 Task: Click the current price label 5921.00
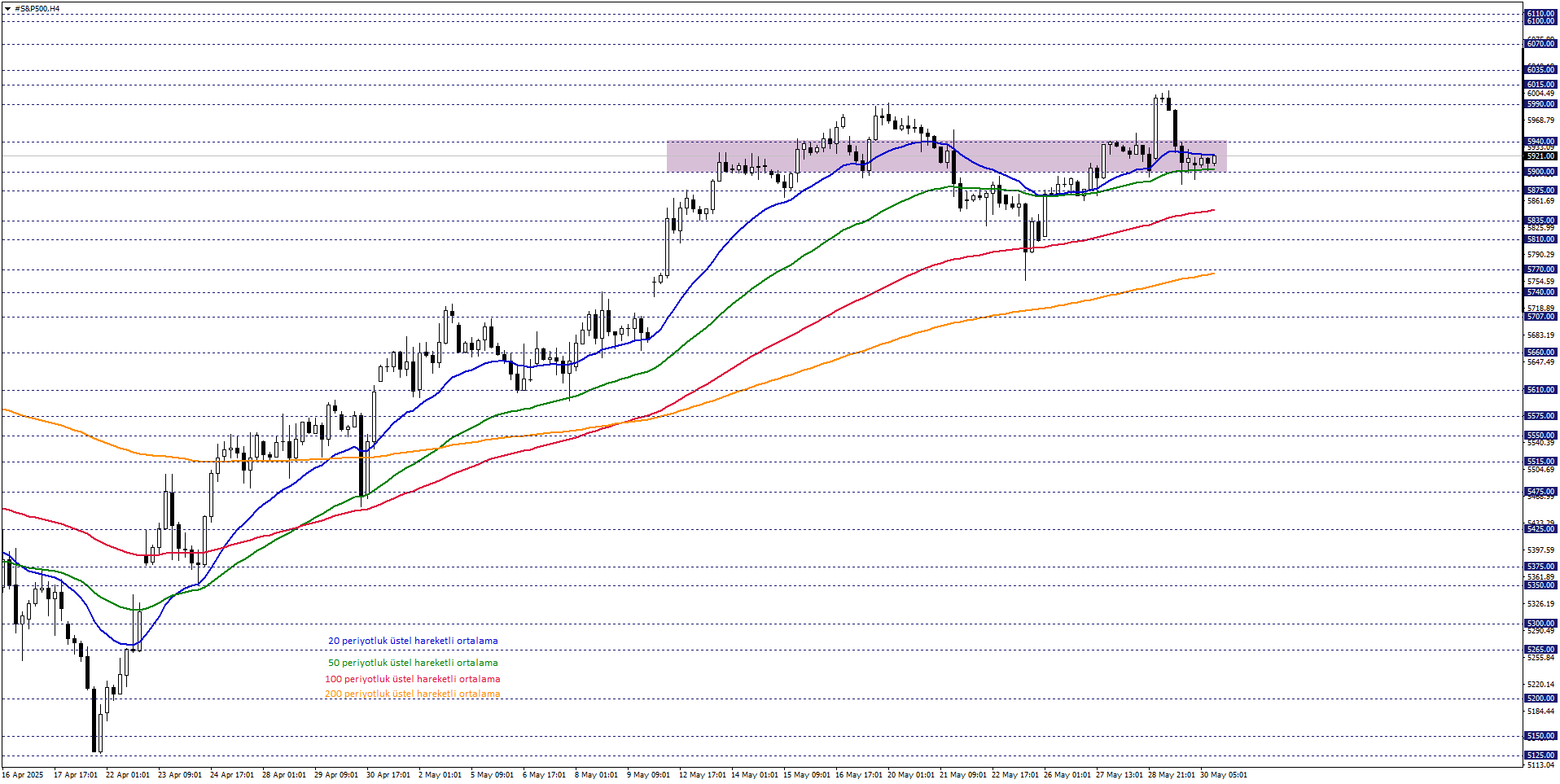[1540, 156]
